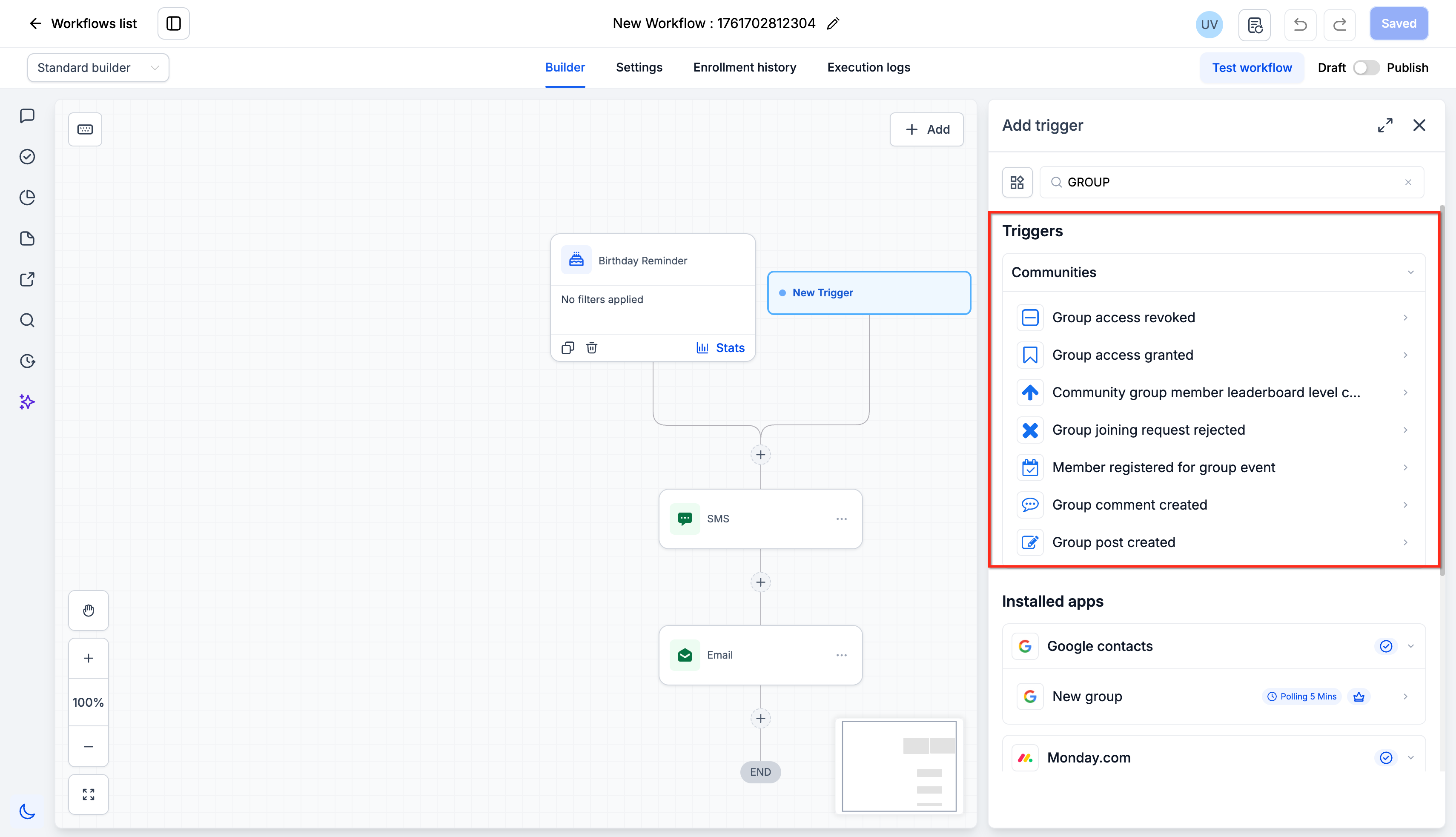The image size is (1456, 837).
Task: Choose Google contacts New group trigger
Action: pos(1214,696)
